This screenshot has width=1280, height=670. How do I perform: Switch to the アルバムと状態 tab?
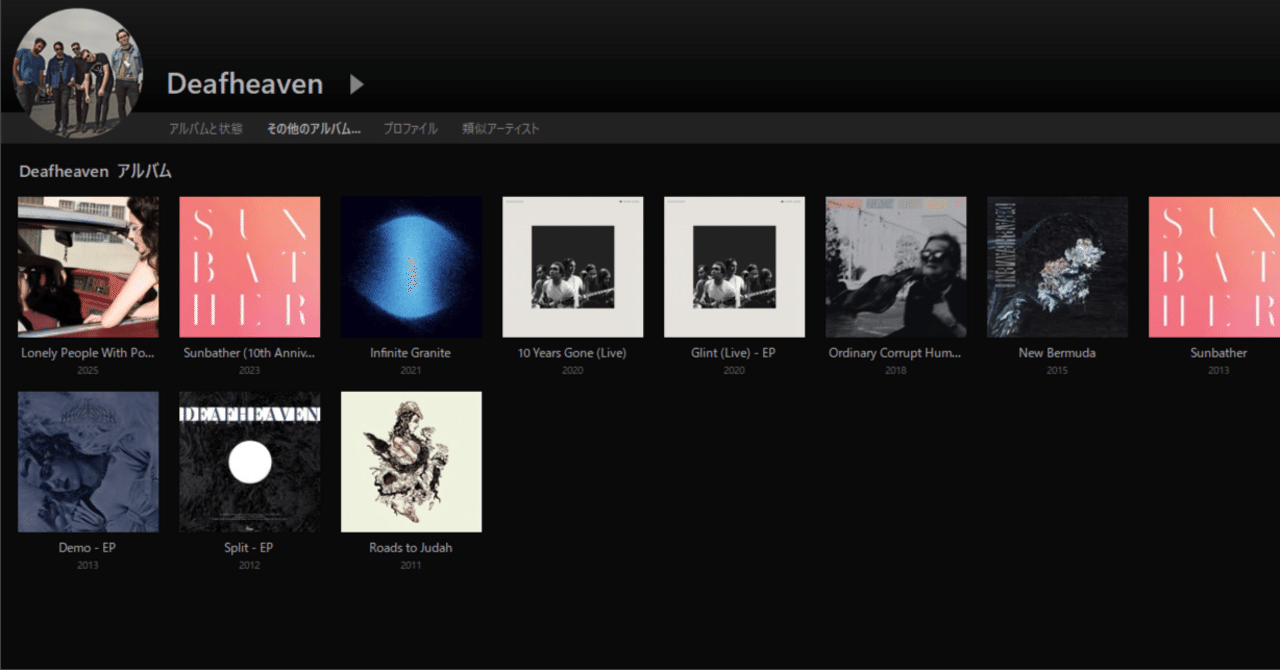tap(205, 129)
